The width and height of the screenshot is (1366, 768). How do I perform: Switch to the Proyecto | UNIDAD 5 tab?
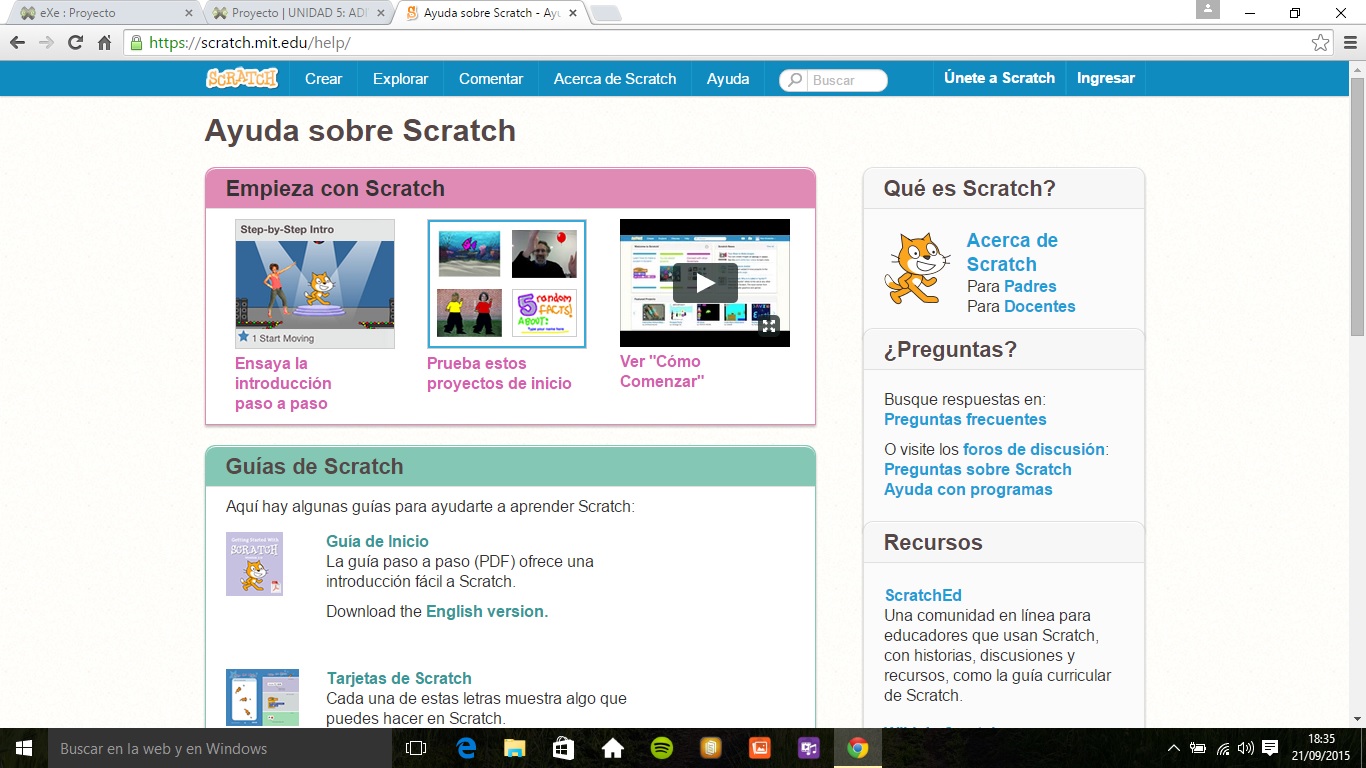[x=300, y=13]
